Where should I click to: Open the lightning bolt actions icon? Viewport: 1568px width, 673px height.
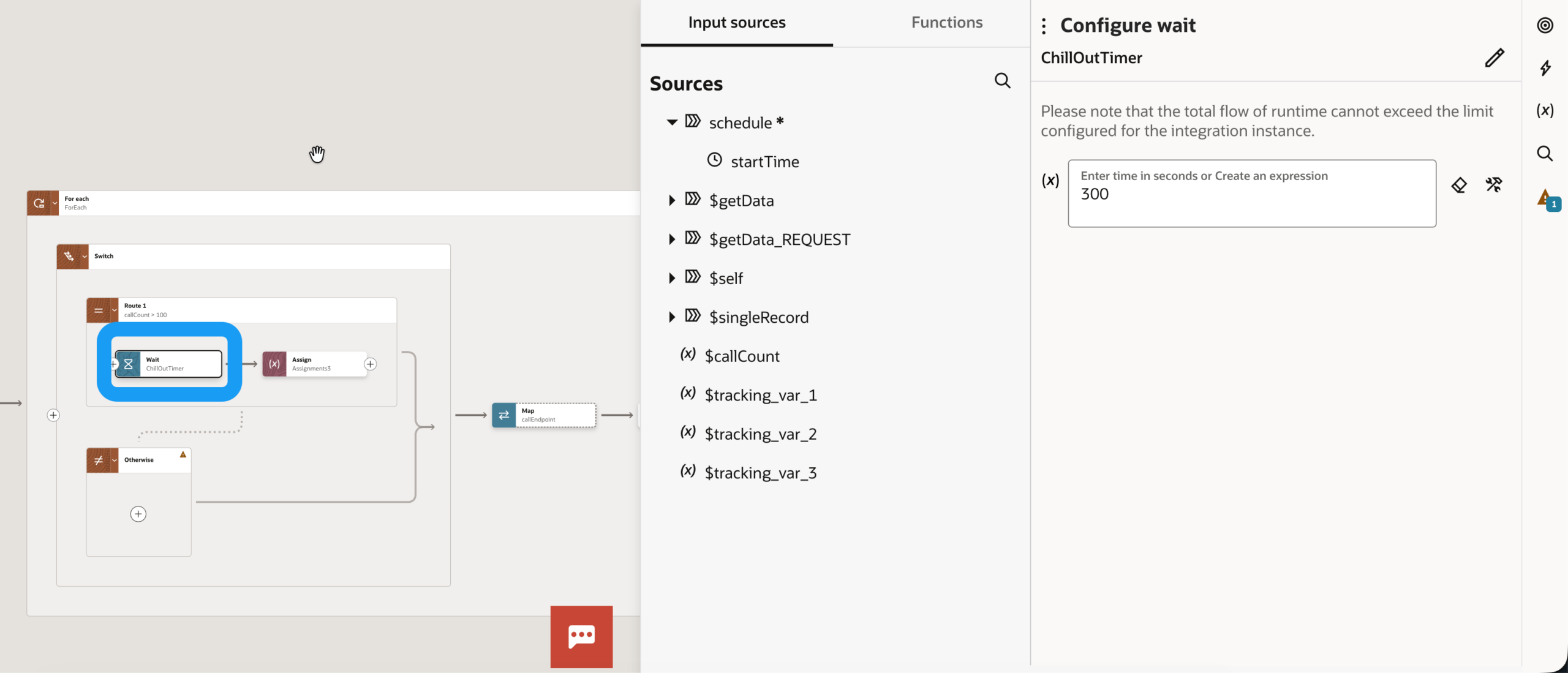point(1545,68)
